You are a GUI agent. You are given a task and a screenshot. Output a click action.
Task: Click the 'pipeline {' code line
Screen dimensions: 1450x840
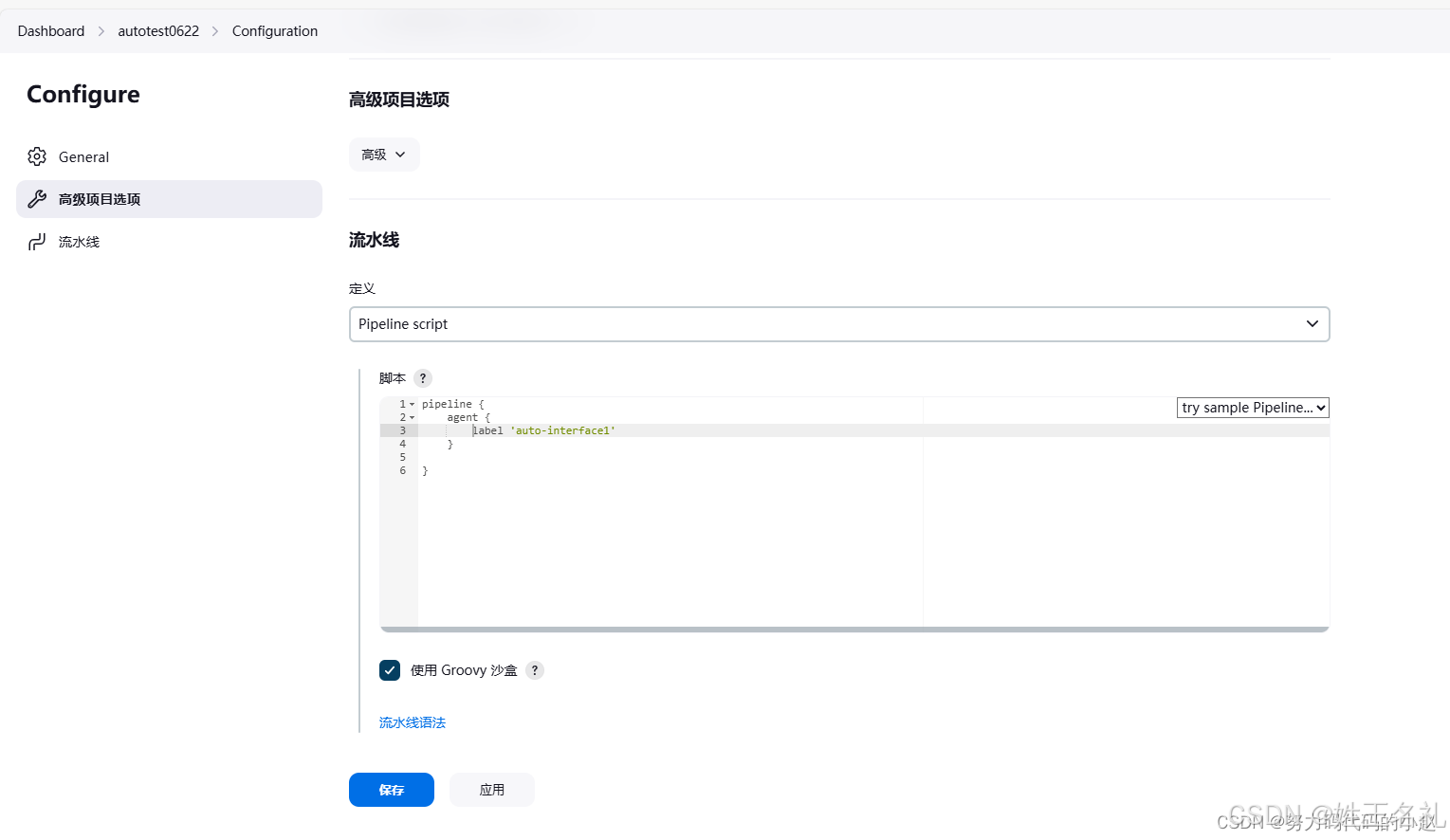coord(453,404)
